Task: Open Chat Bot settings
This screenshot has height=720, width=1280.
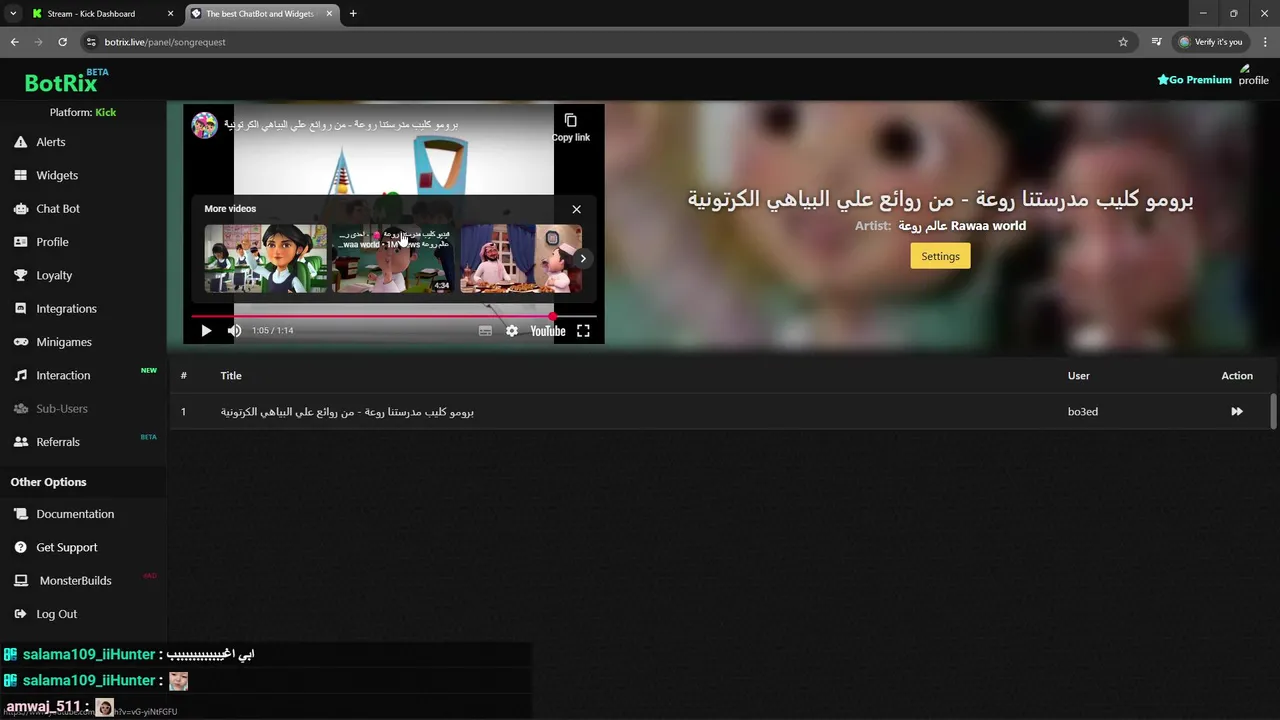Action: 58,209
